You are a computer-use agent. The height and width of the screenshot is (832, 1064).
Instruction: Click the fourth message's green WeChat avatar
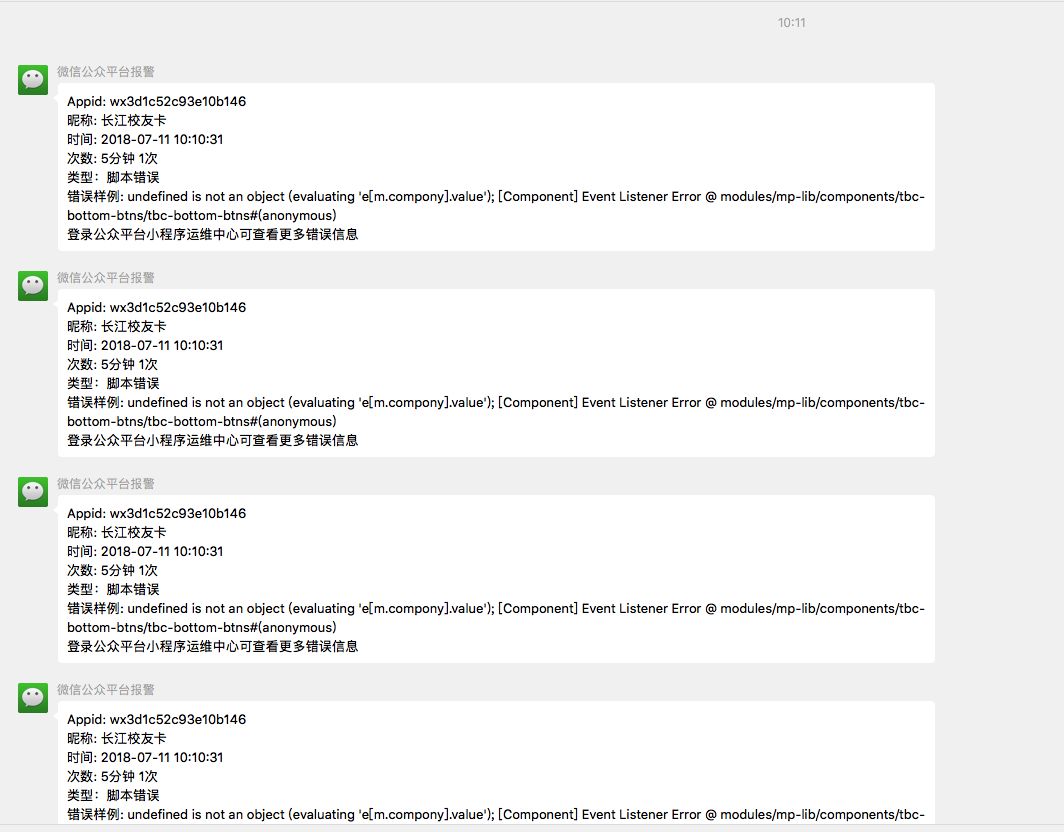tap(33, 698)
